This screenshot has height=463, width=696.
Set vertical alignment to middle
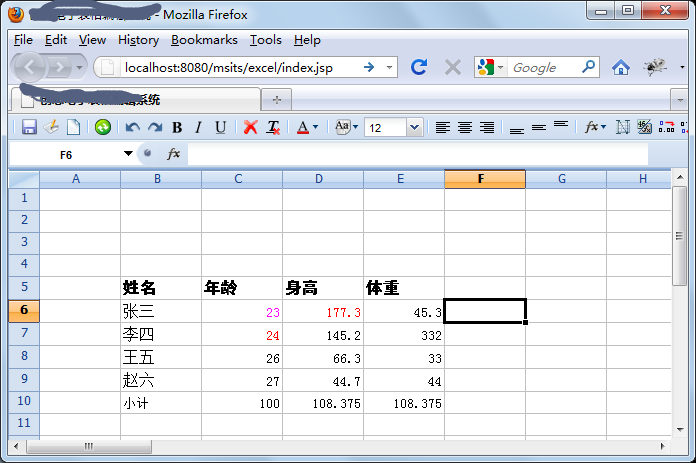pyautogui.click(x=539, y=128)
